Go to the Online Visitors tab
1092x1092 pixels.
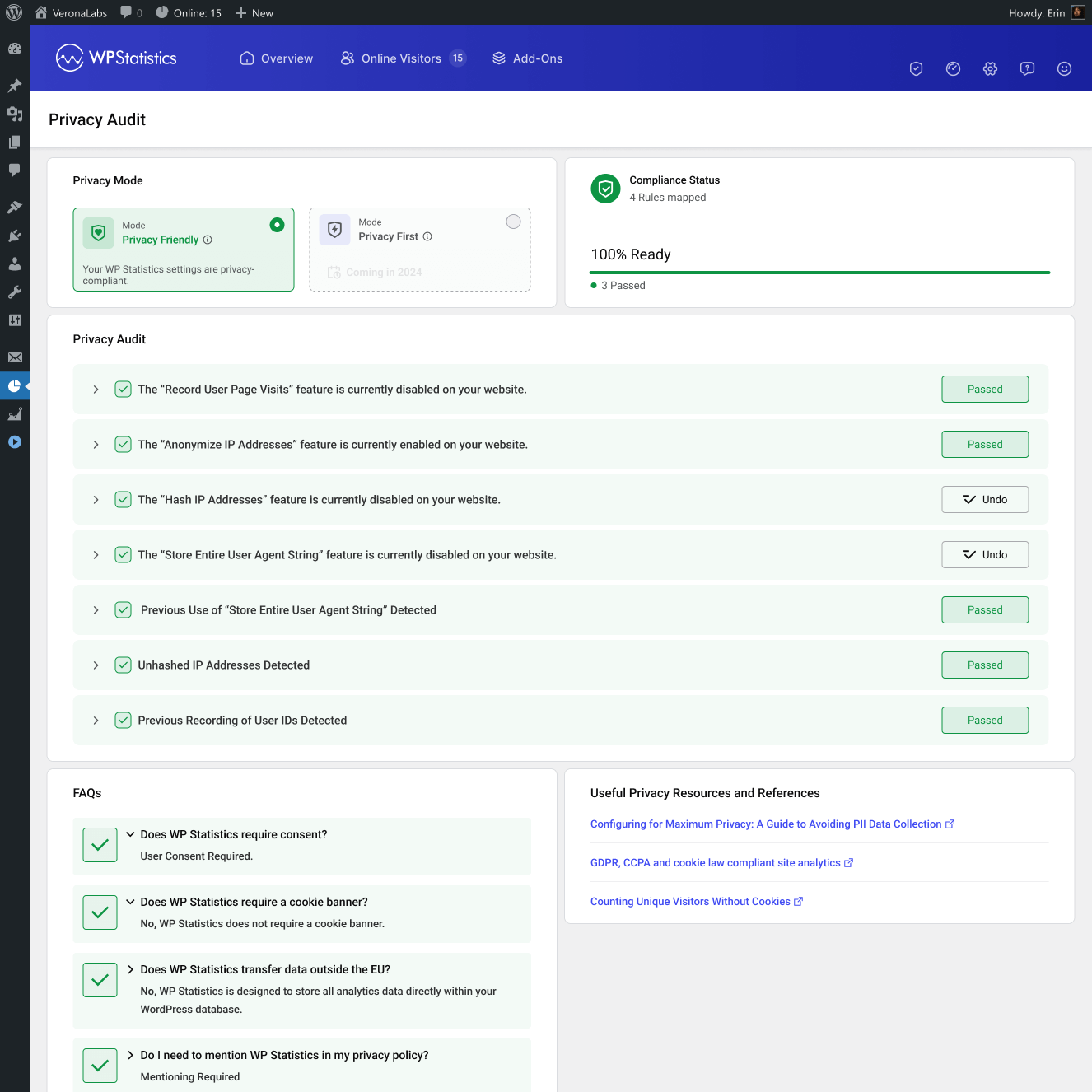(x=403, y=58)
